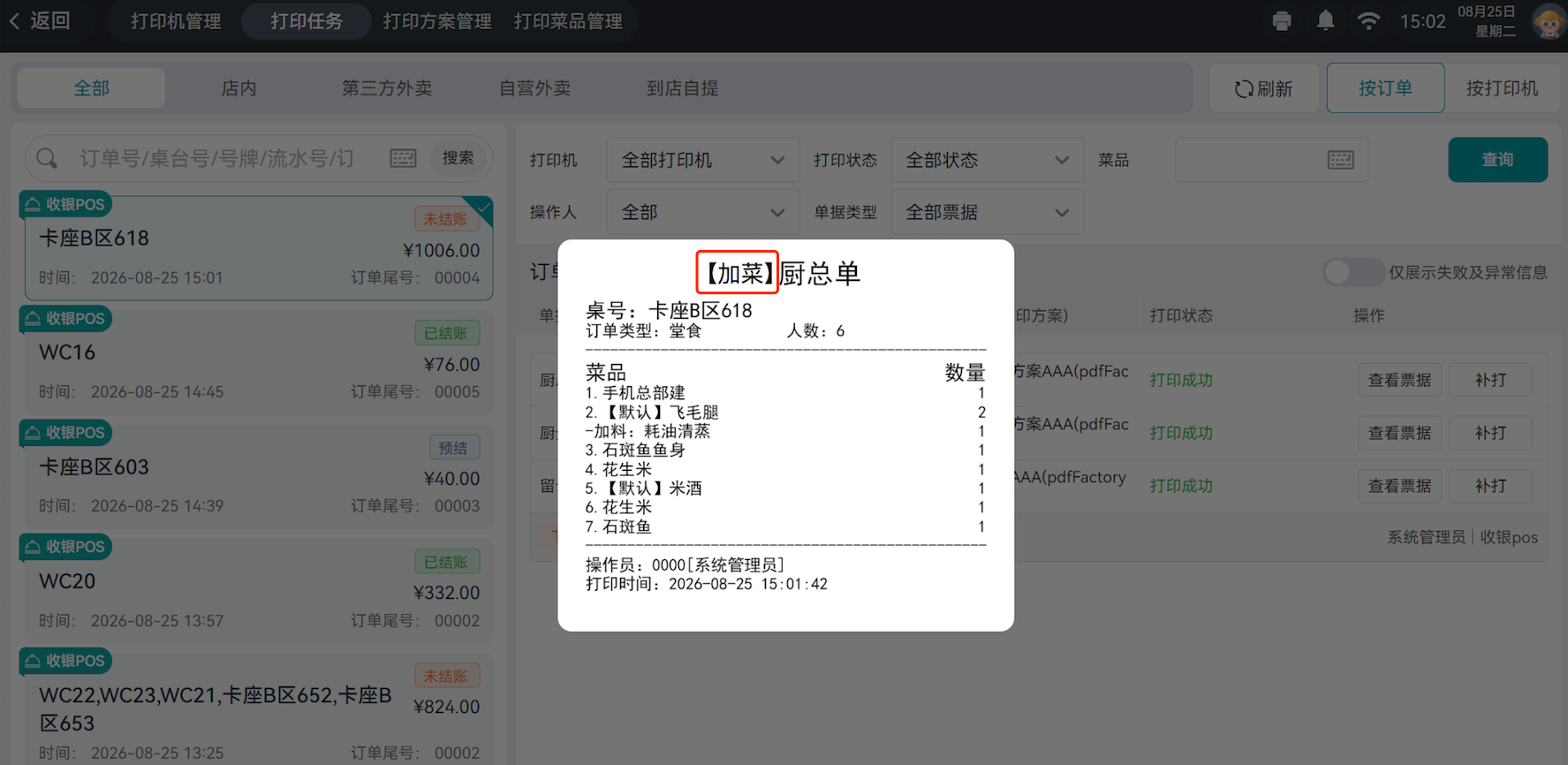
Task: Open keyboard icon in order search box
Action: pos(403,158)
